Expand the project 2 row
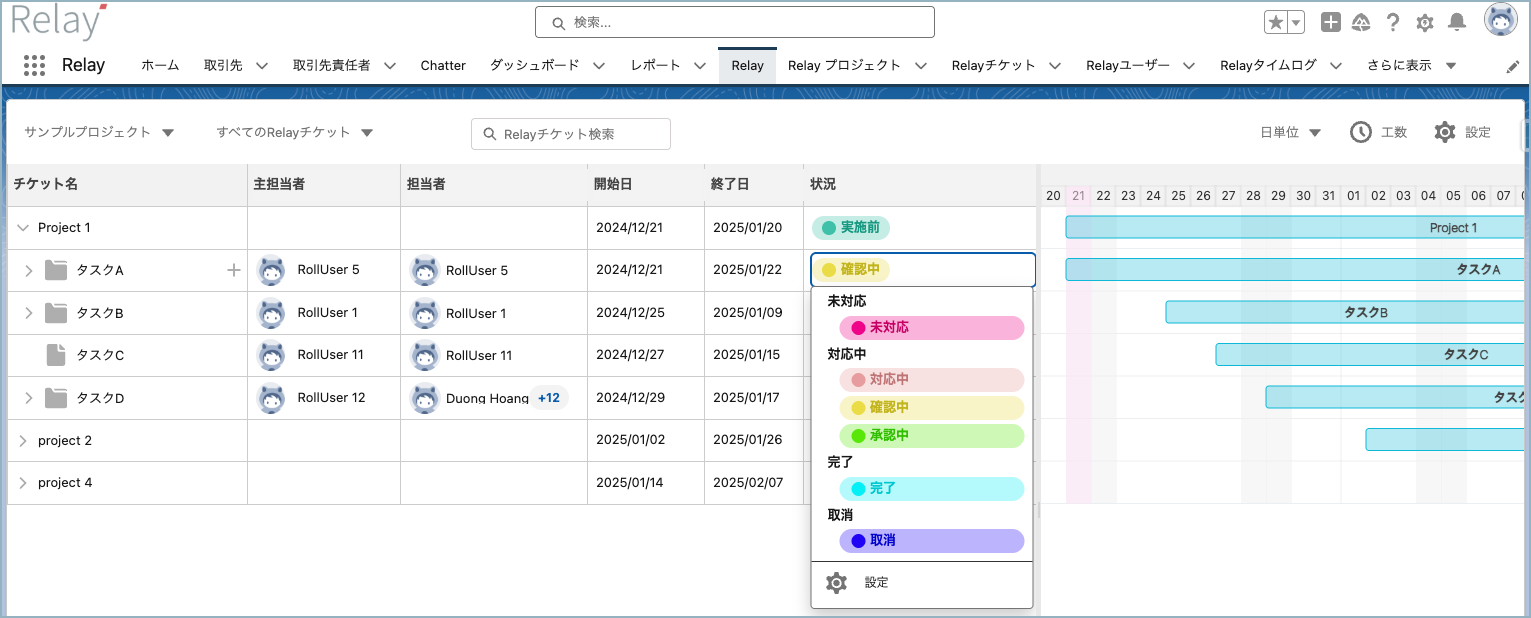Image resolution: width=1531 pixels, height=618 pixels. (23, 440)
